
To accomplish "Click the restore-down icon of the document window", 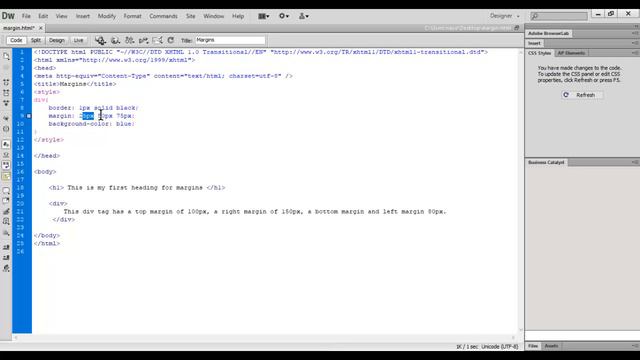I will pyautogui.click(x=517, y=28).
